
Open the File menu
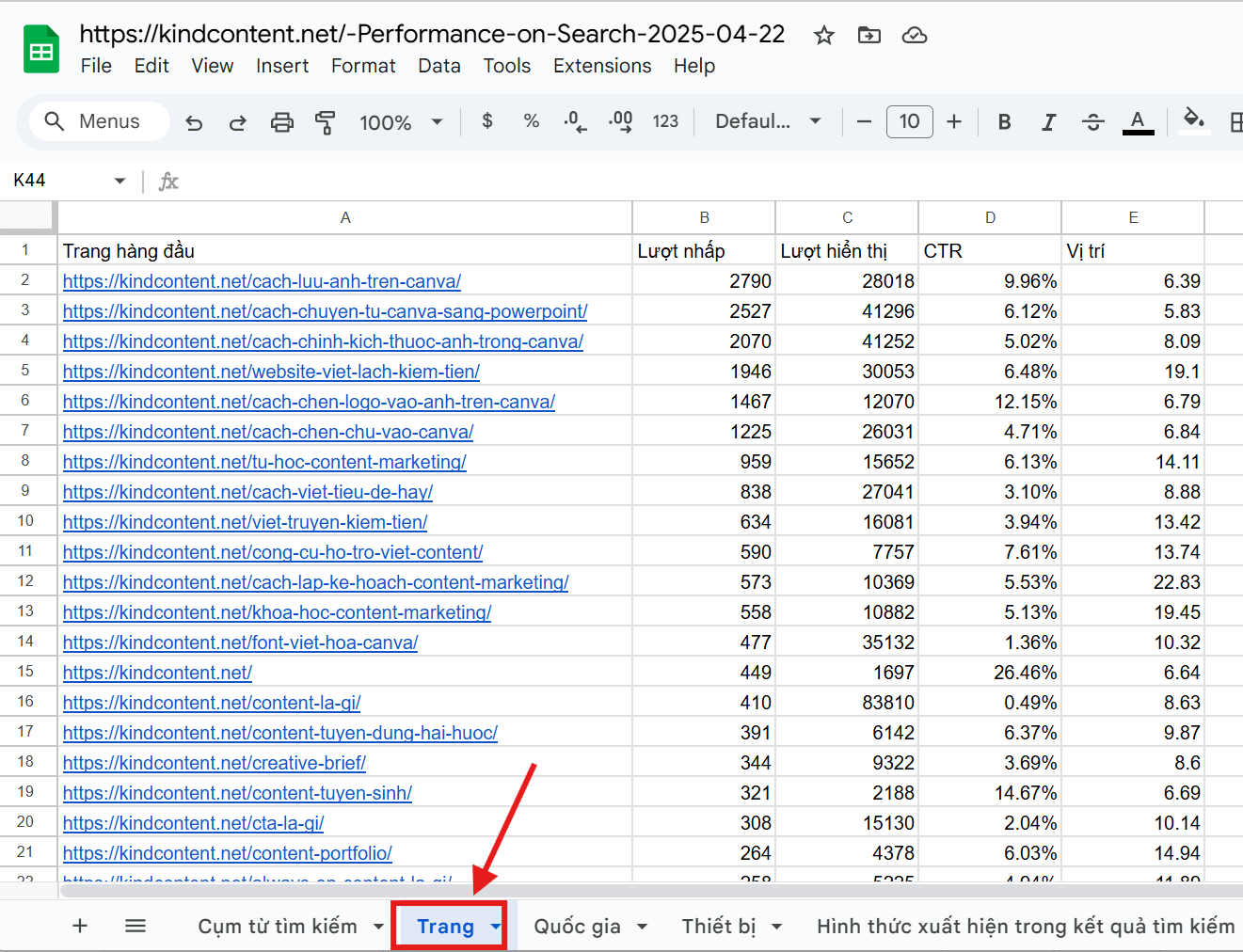[96, 66]
